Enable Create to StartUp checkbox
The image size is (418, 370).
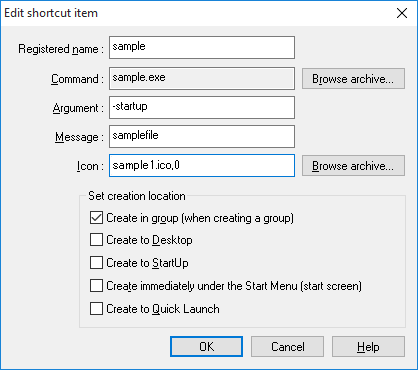click(x=96, y=263)
